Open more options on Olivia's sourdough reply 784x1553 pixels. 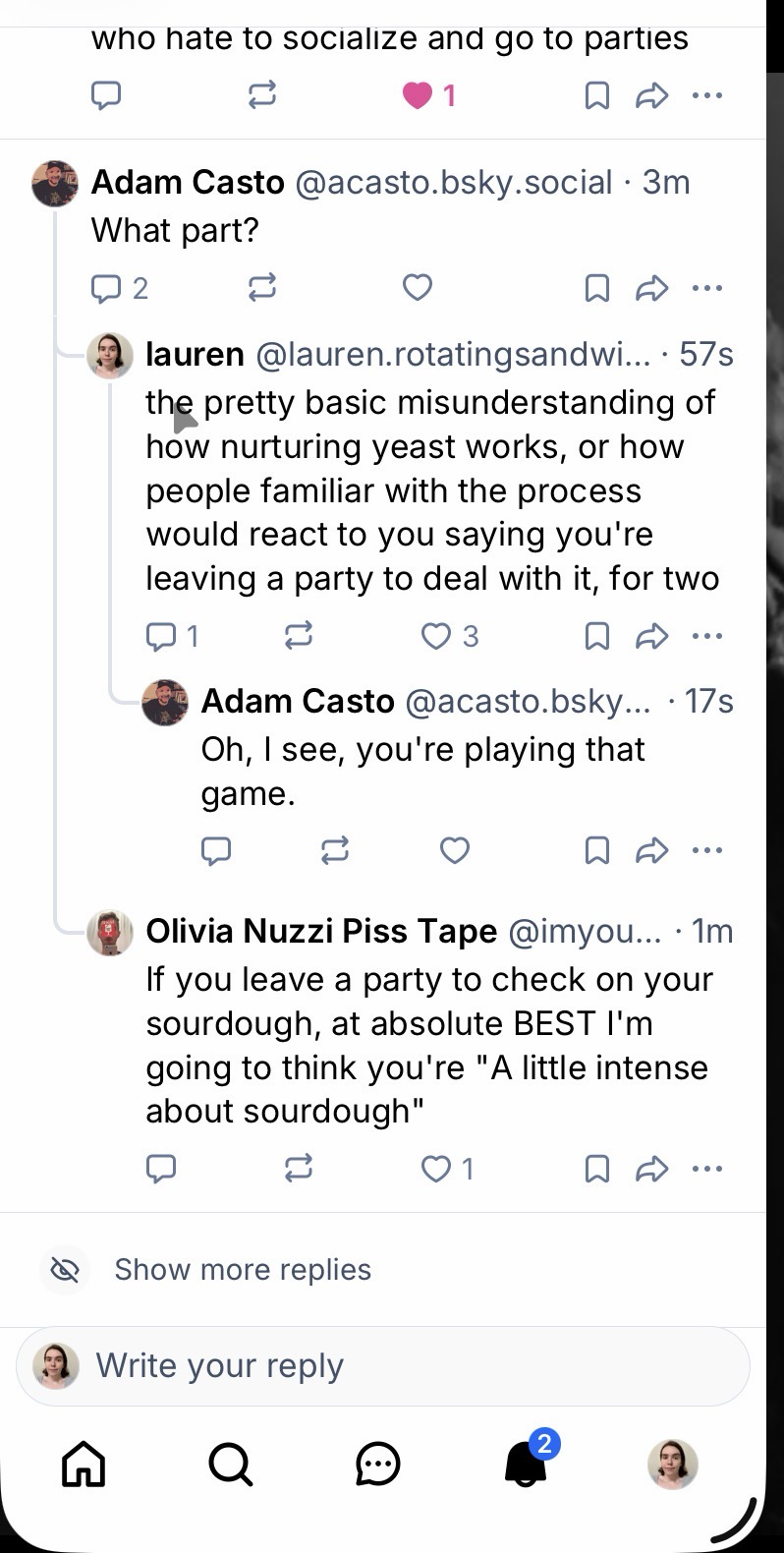[x=707, y=1169]
